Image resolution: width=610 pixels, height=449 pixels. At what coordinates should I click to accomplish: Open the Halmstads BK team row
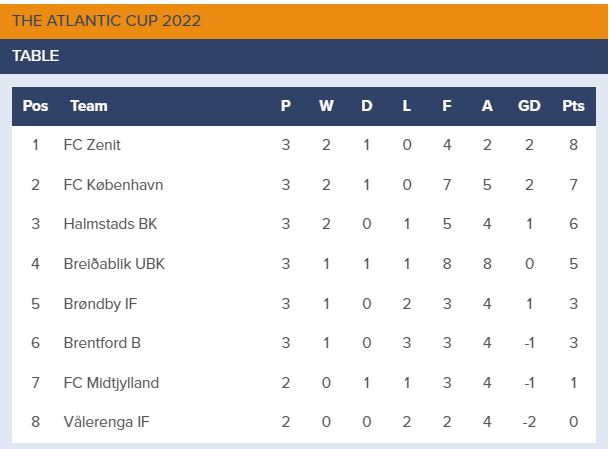pos(110,224)
